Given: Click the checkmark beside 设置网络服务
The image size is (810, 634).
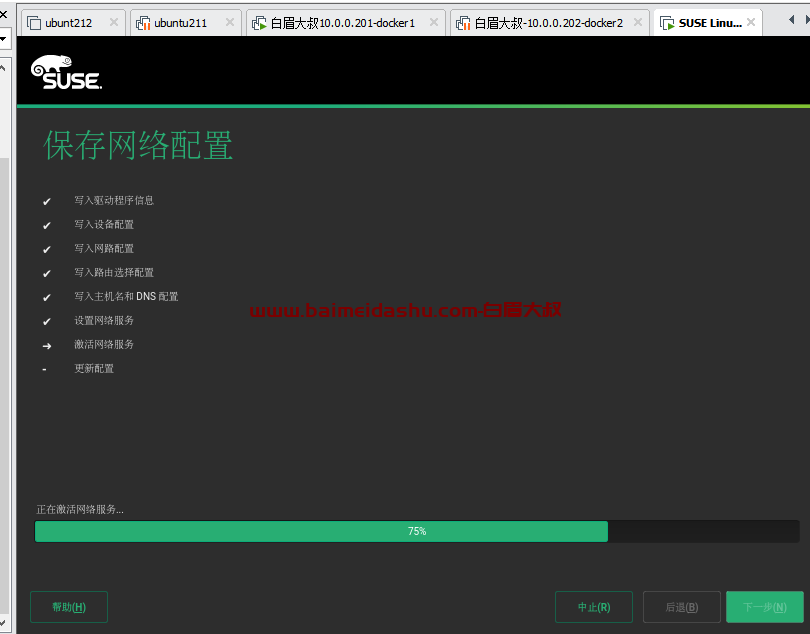Looking at the screenshot, I should point(46,321).
